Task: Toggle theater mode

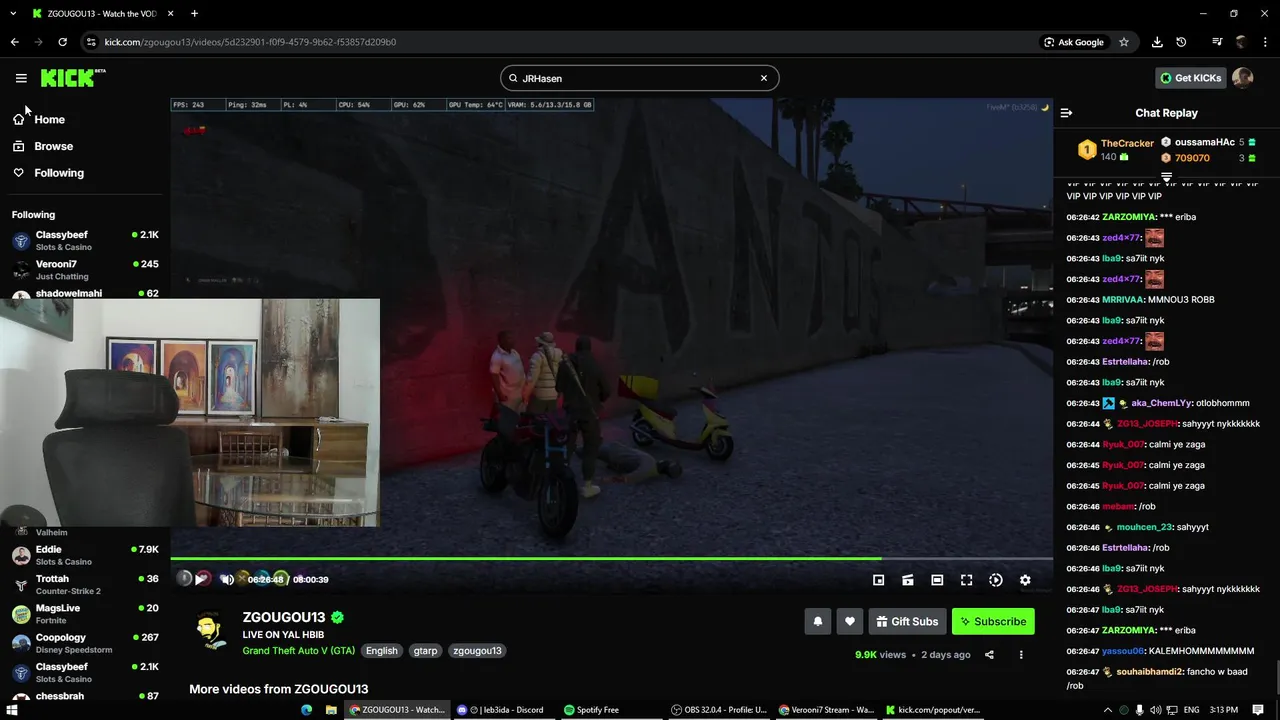Action: (x=937, y=580)
